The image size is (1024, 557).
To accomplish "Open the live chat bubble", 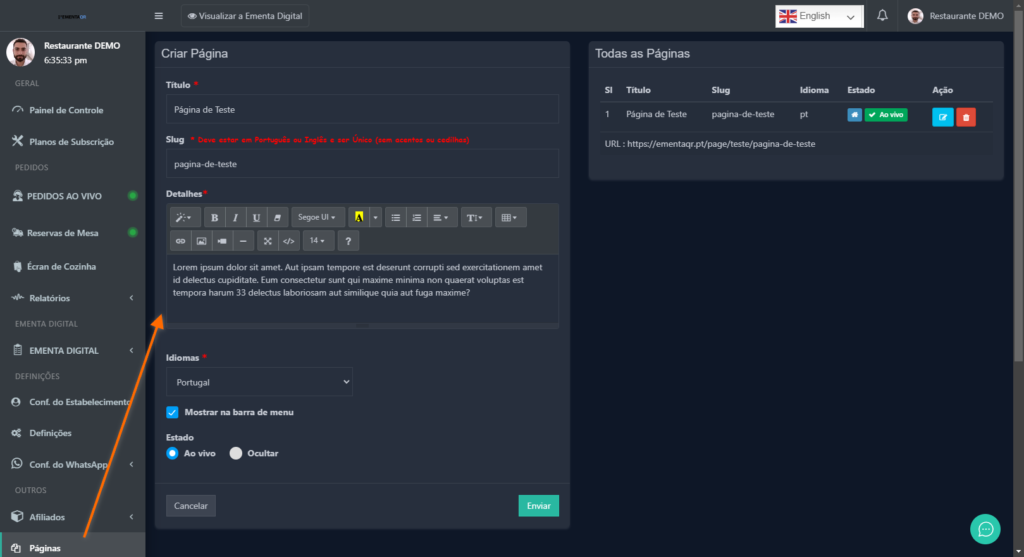I will [x=985, y=529].
